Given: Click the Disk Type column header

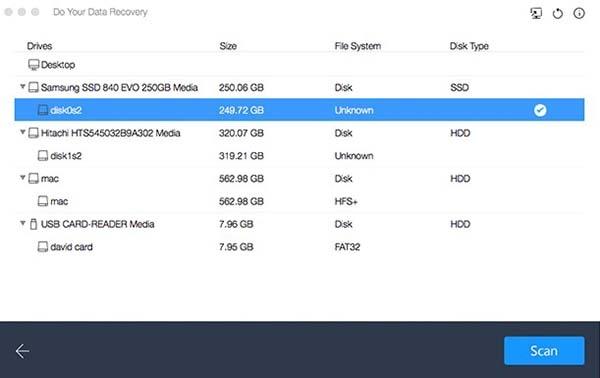Looking at the screenshot, I should 469,46.
